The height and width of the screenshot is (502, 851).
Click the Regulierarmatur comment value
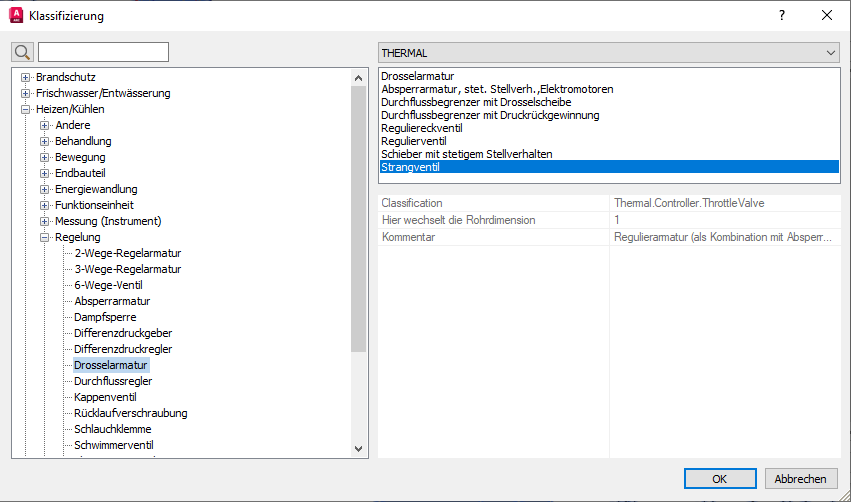click(x=722, y=237)
